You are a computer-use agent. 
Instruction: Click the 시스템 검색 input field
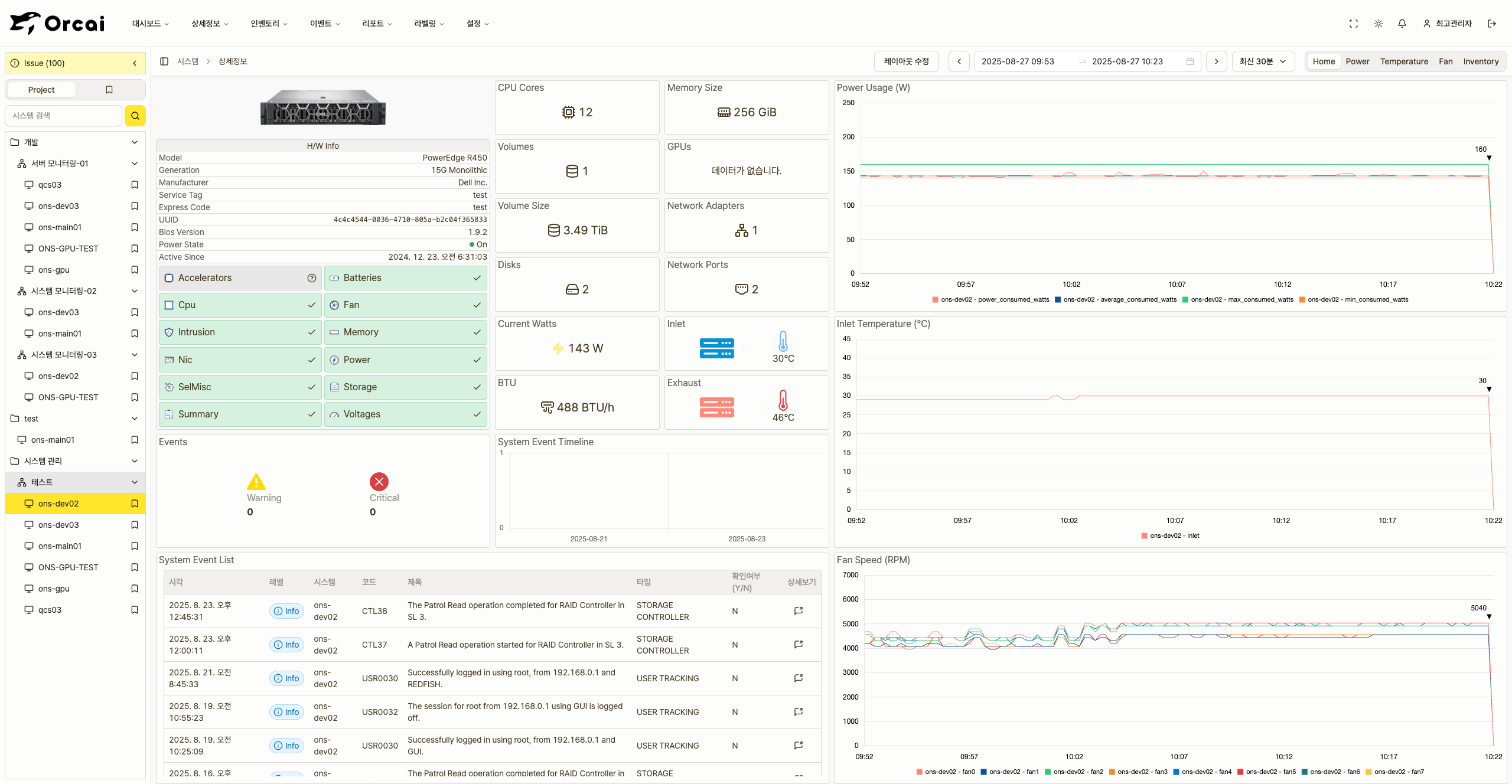point(64,116)
